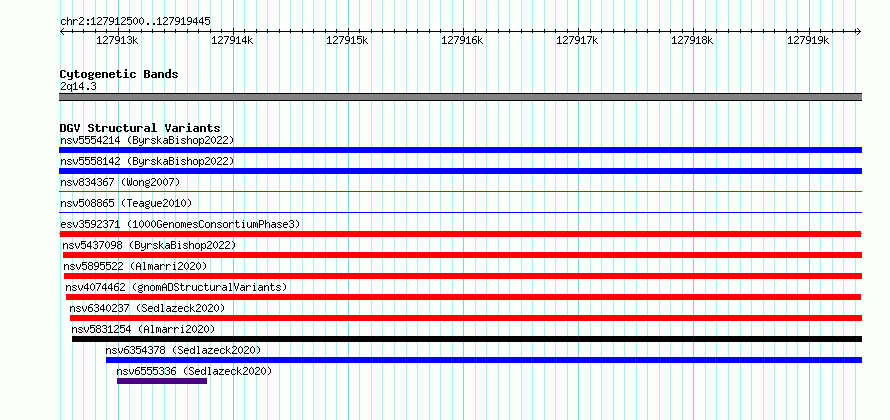
Task: Select the nsv5831254 (Almarri2020) label
Action: [x=144, y=329]
